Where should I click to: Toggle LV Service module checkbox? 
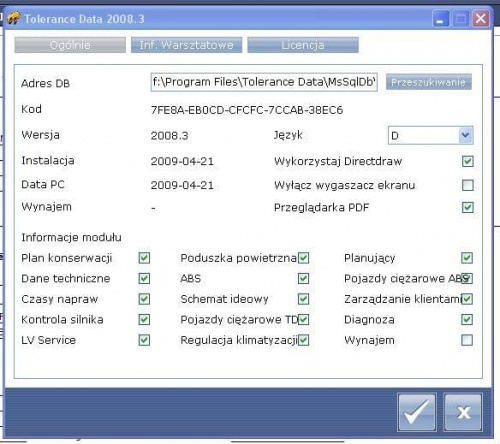click(144, 340)
